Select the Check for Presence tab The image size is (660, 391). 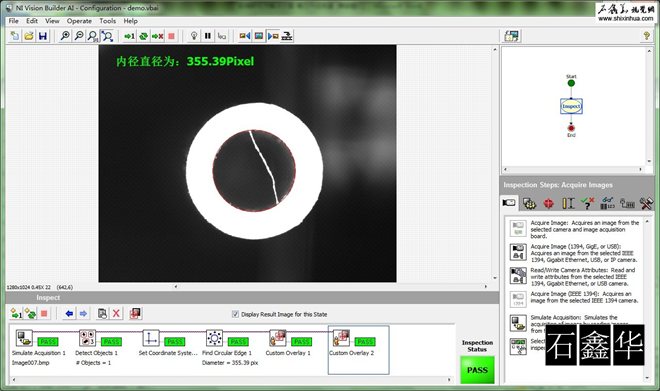pos(588,204)
